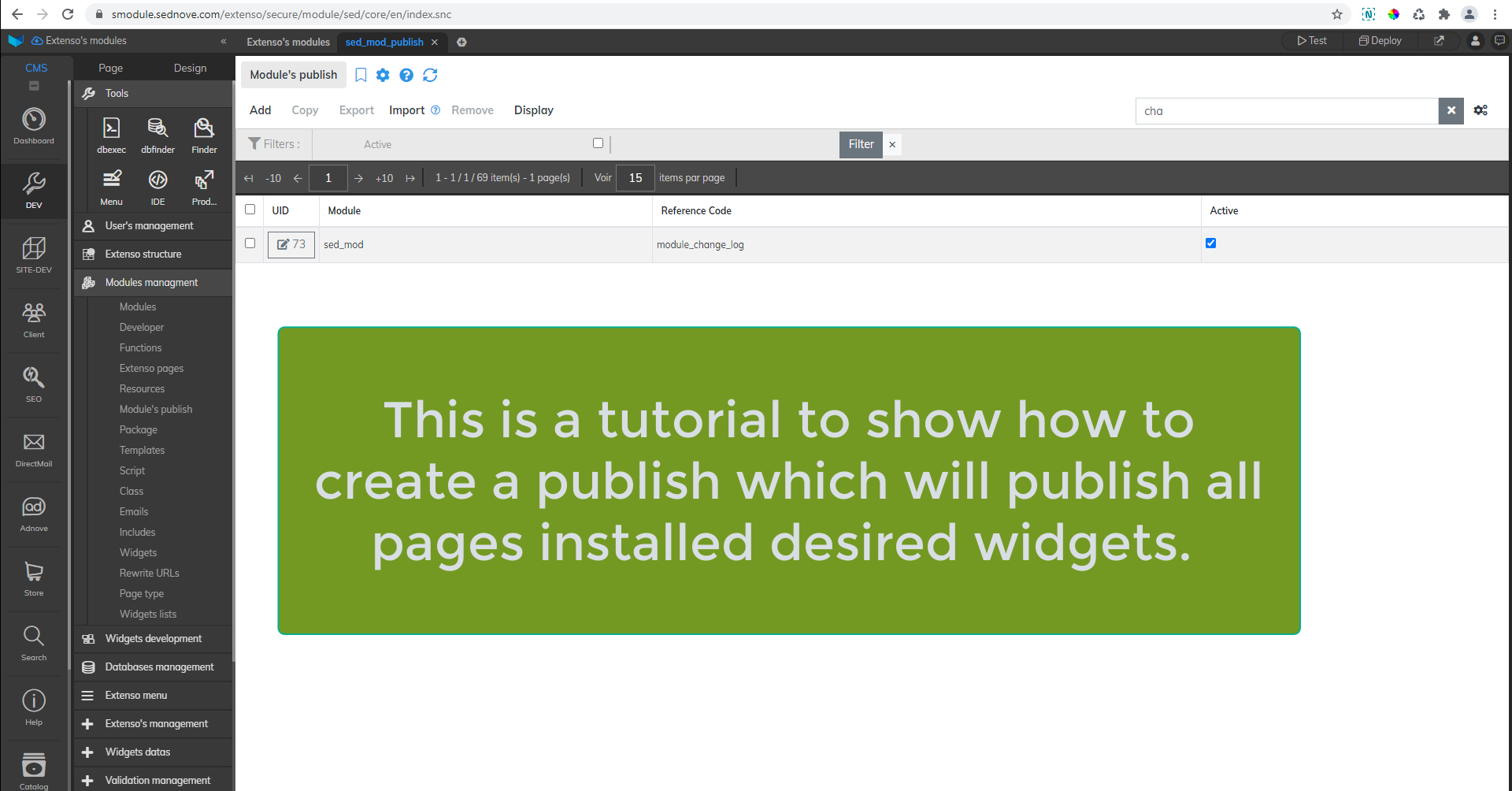Go to next page arrow

pyautogui.click(x=358, y=178)
